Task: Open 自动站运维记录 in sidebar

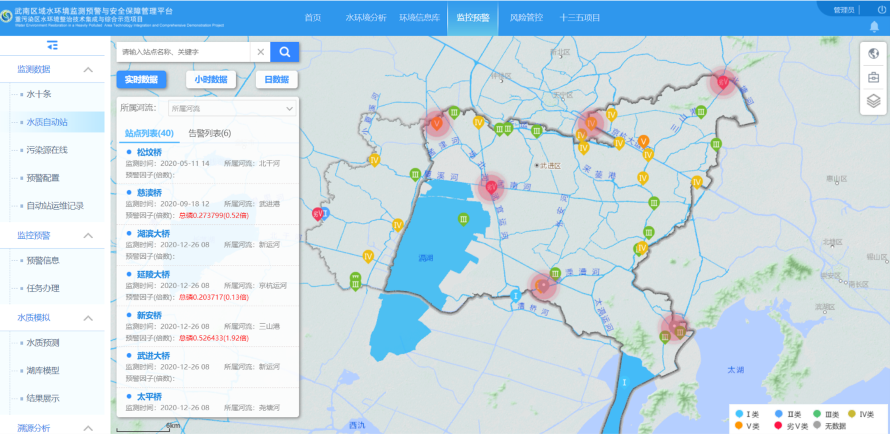Action: [55, 205]
